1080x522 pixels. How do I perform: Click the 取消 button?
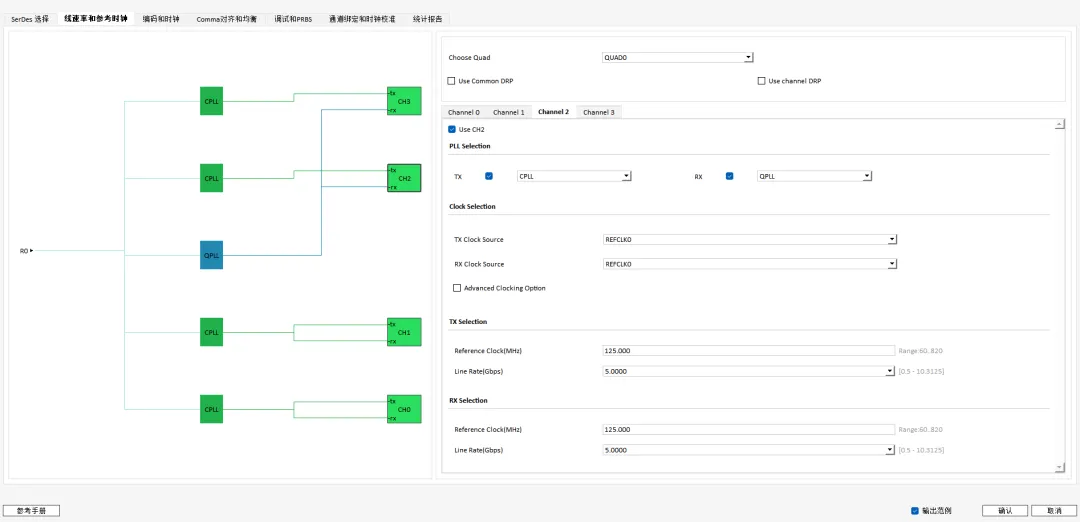pyautogui.click(x=1054, y=511)
